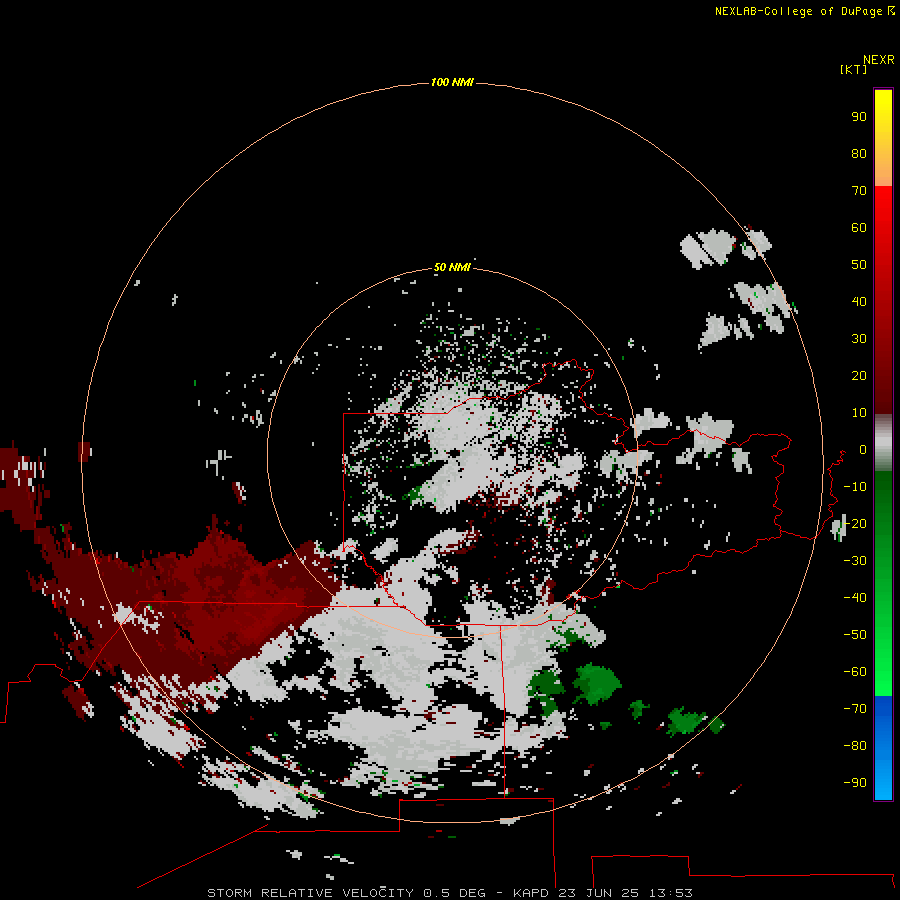The image size is (900, 900).
Task: Click the 70 knot scale label
Action: pyautogui.click(x=859, y=191)
